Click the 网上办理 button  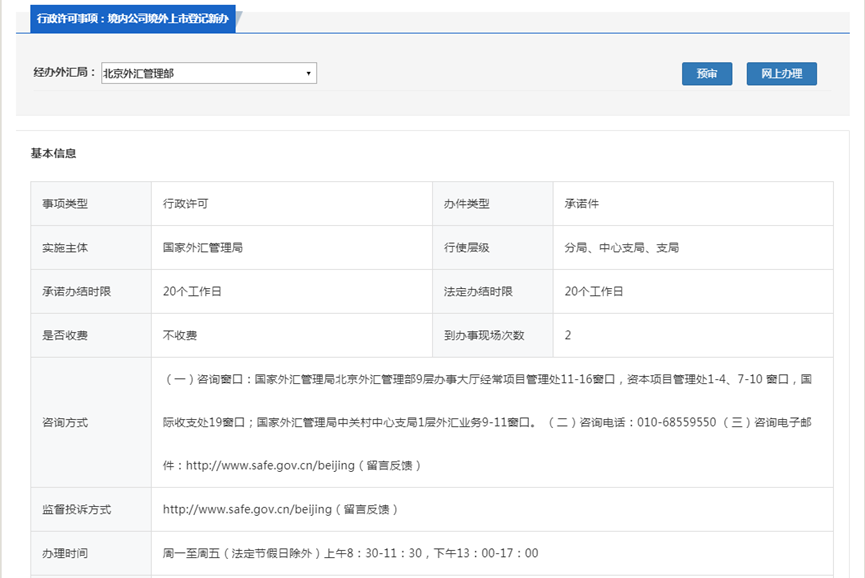coord(781,73)
